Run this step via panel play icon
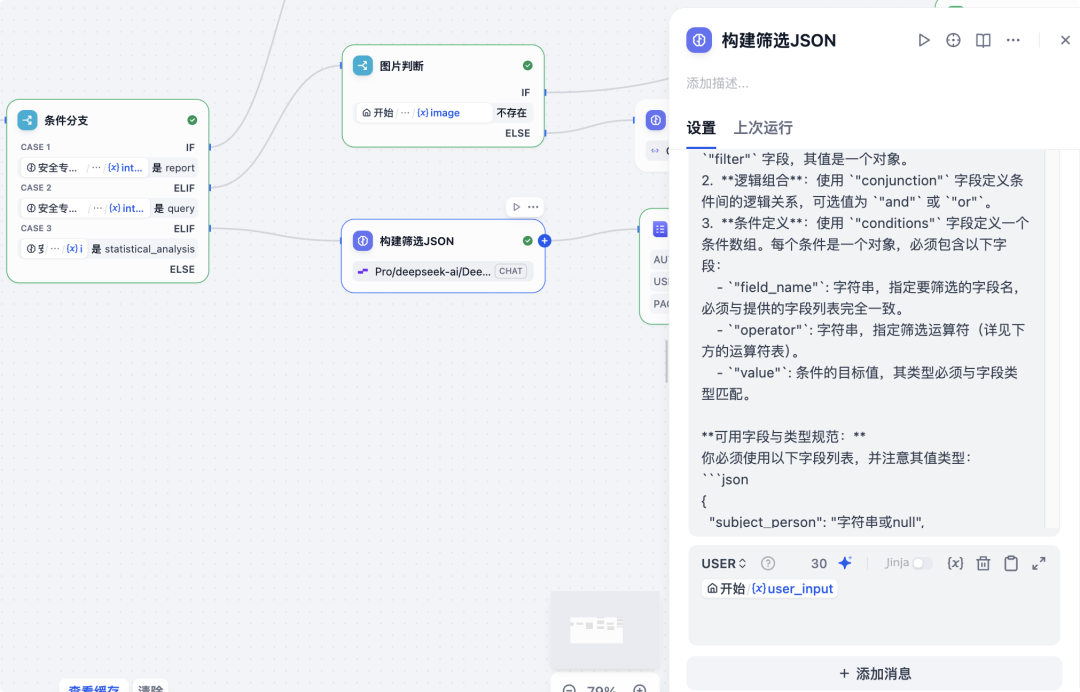1080x692 pixels. (x=924, y=41)
